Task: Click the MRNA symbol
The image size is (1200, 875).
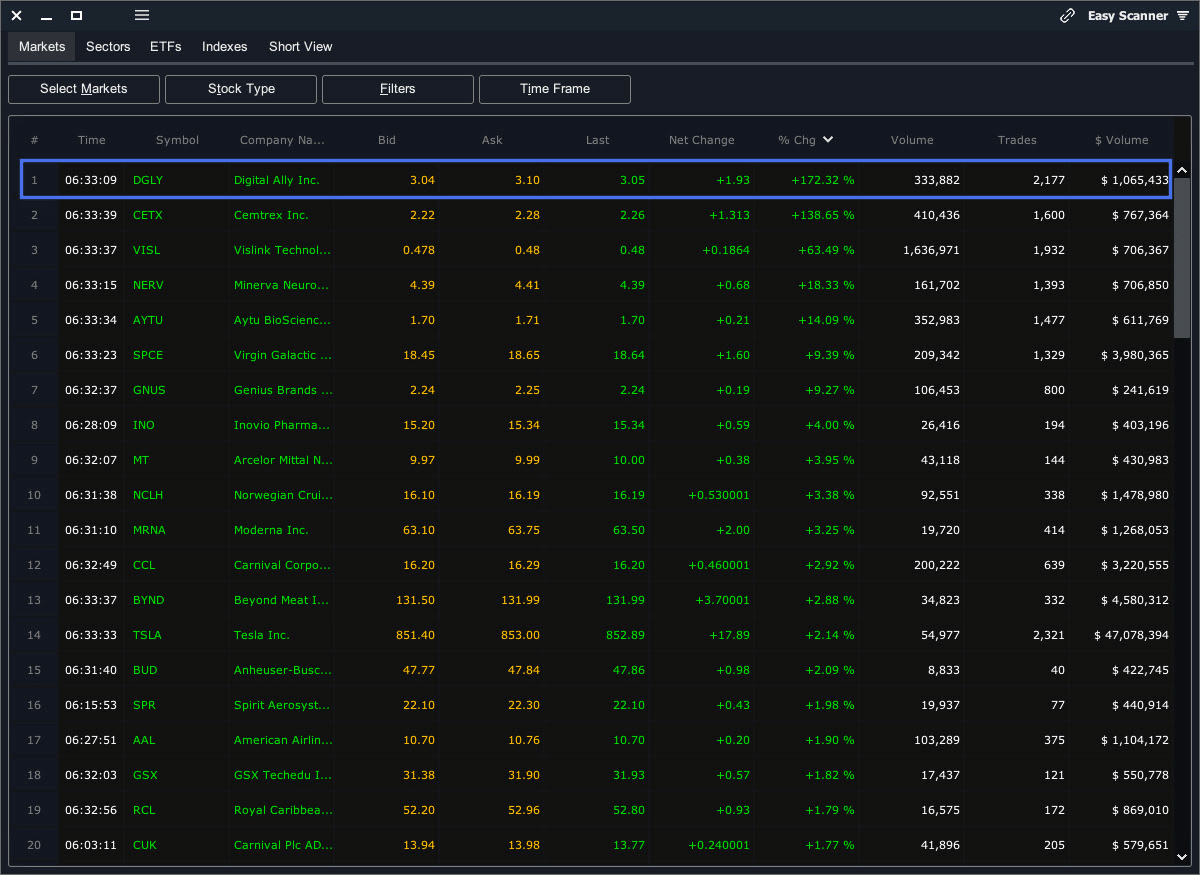Action: click(150, 530)
